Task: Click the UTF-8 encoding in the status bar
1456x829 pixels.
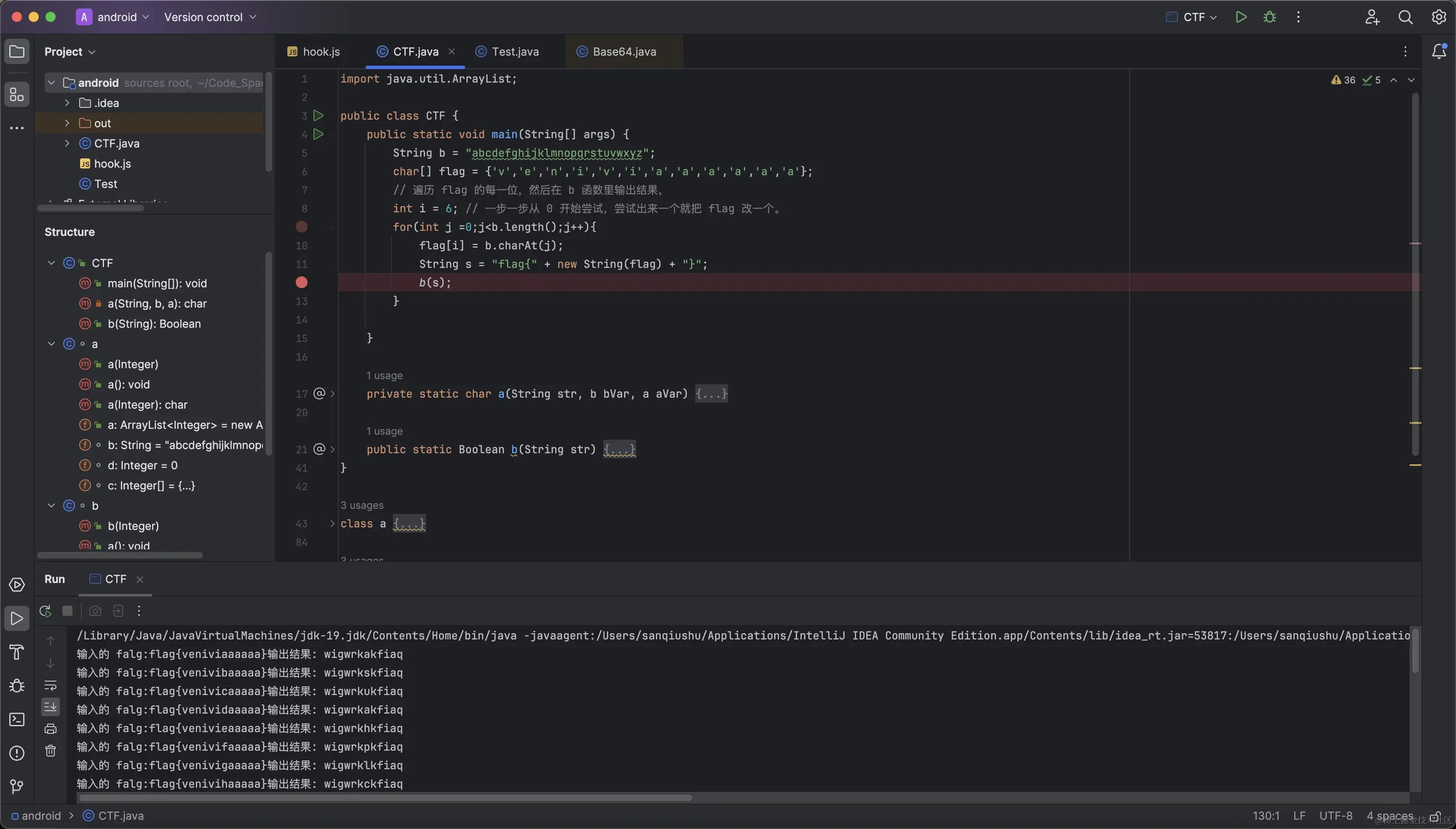Action: coord(1335,816)
